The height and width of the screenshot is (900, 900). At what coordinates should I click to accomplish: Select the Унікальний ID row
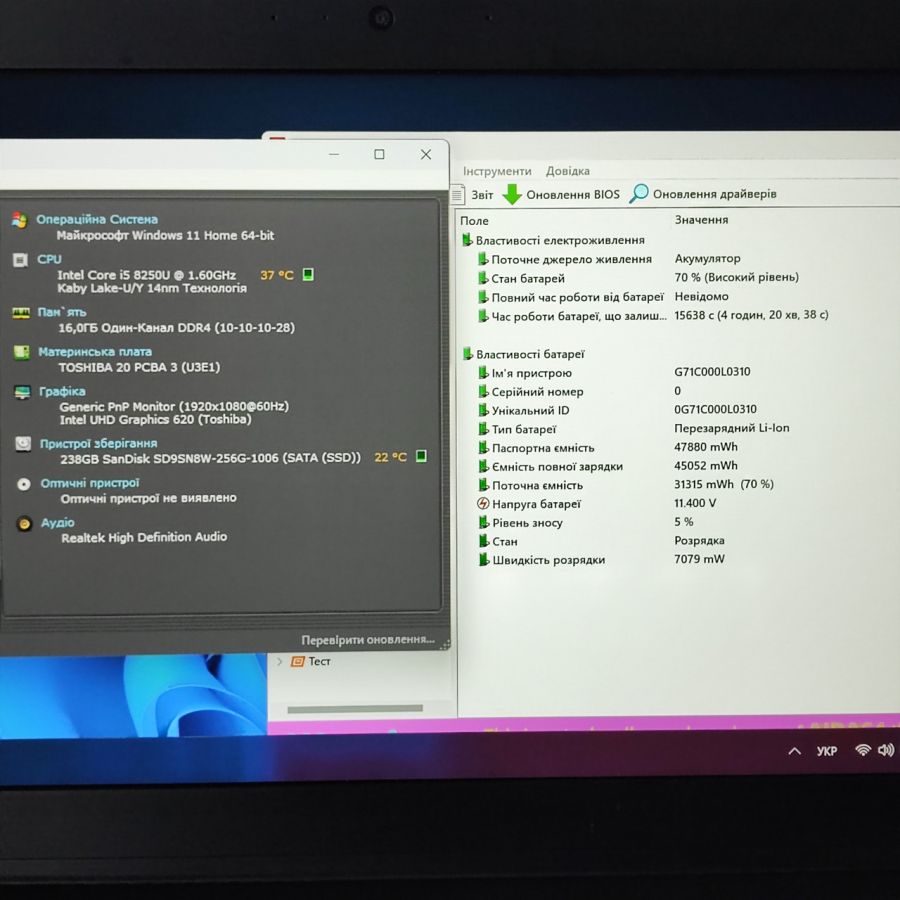coord(617,410)
